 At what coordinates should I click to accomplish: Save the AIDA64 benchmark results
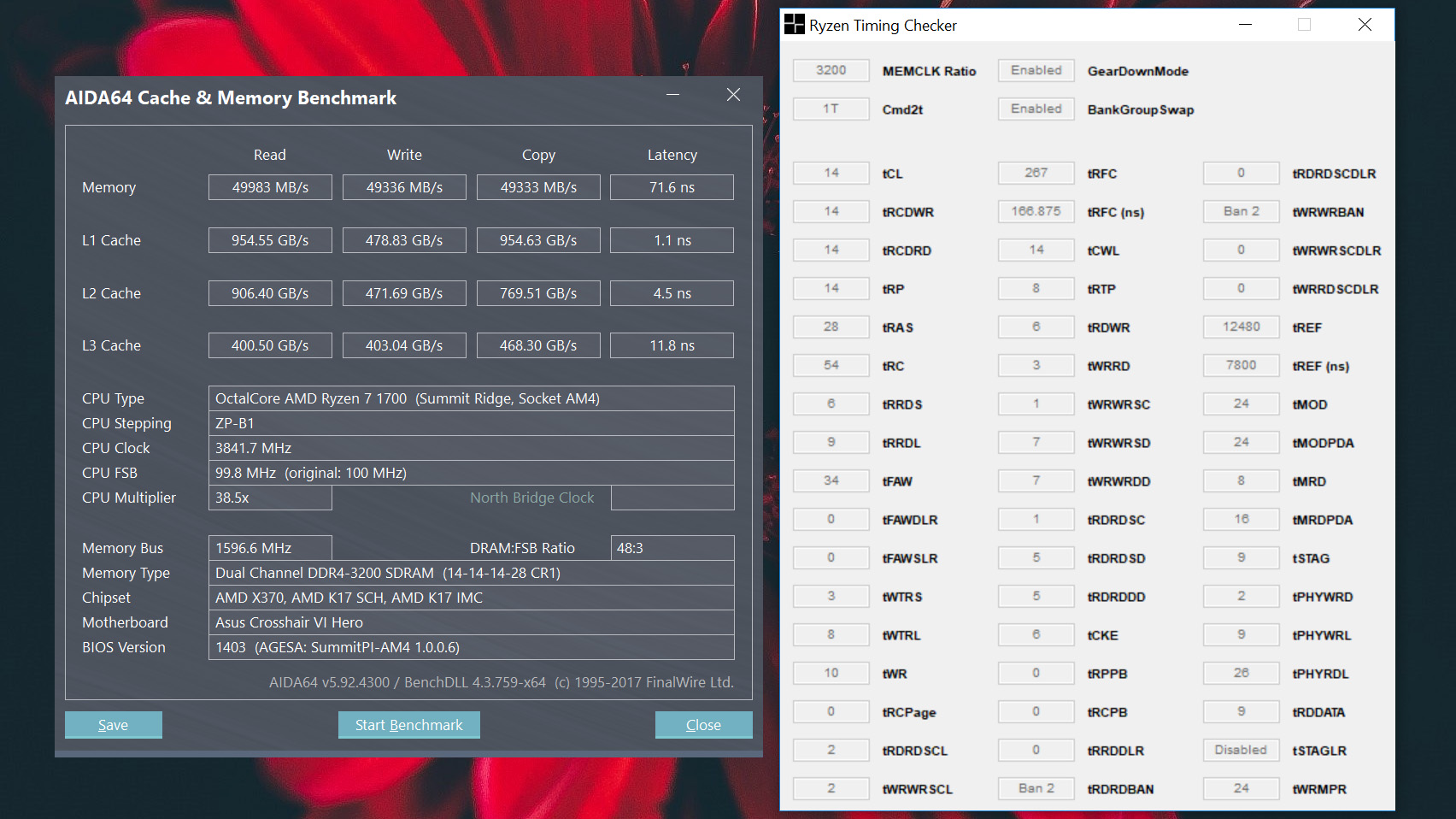tap(114, 725)
